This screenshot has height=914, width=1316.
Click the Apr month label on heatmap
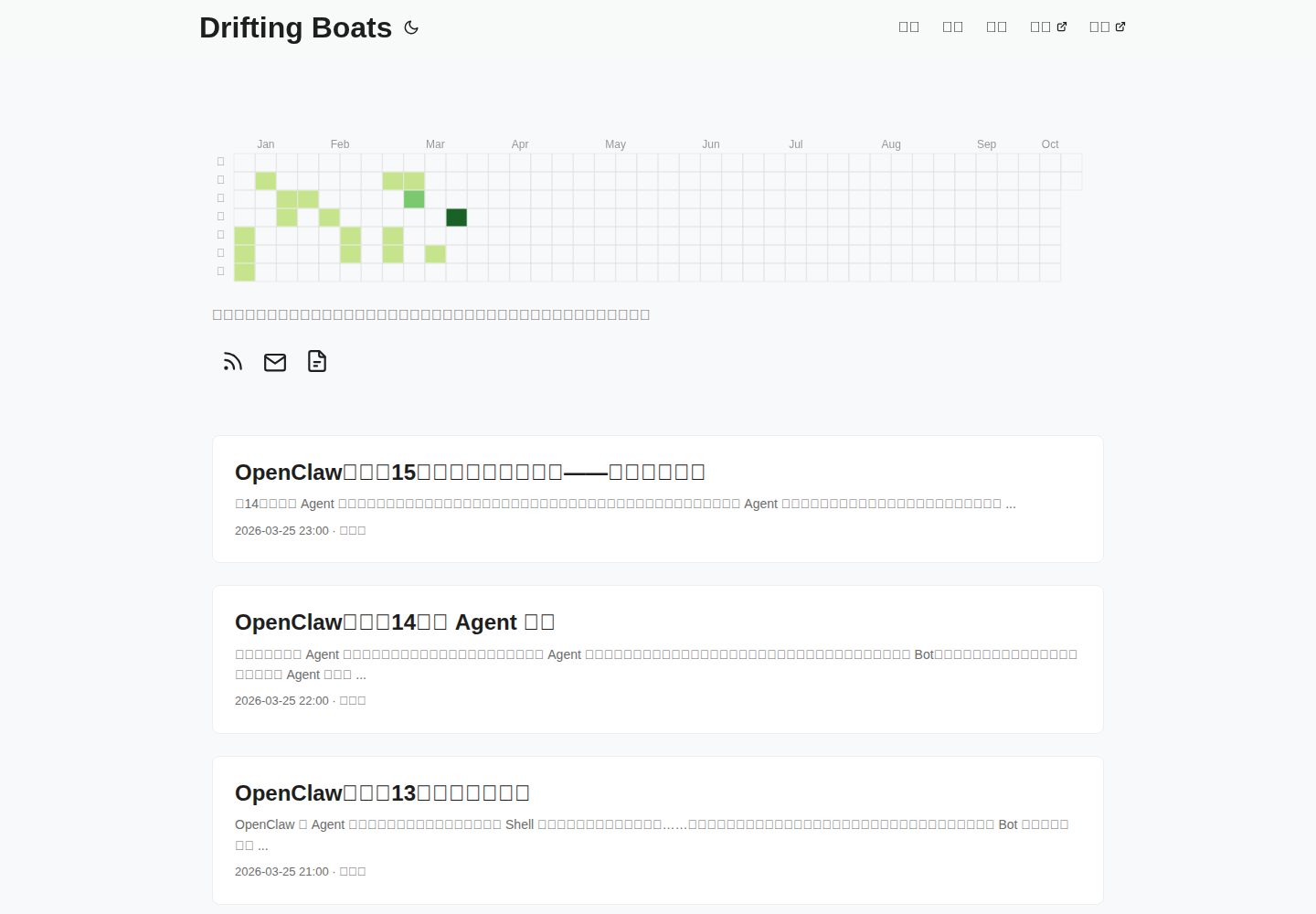[520, 144]
